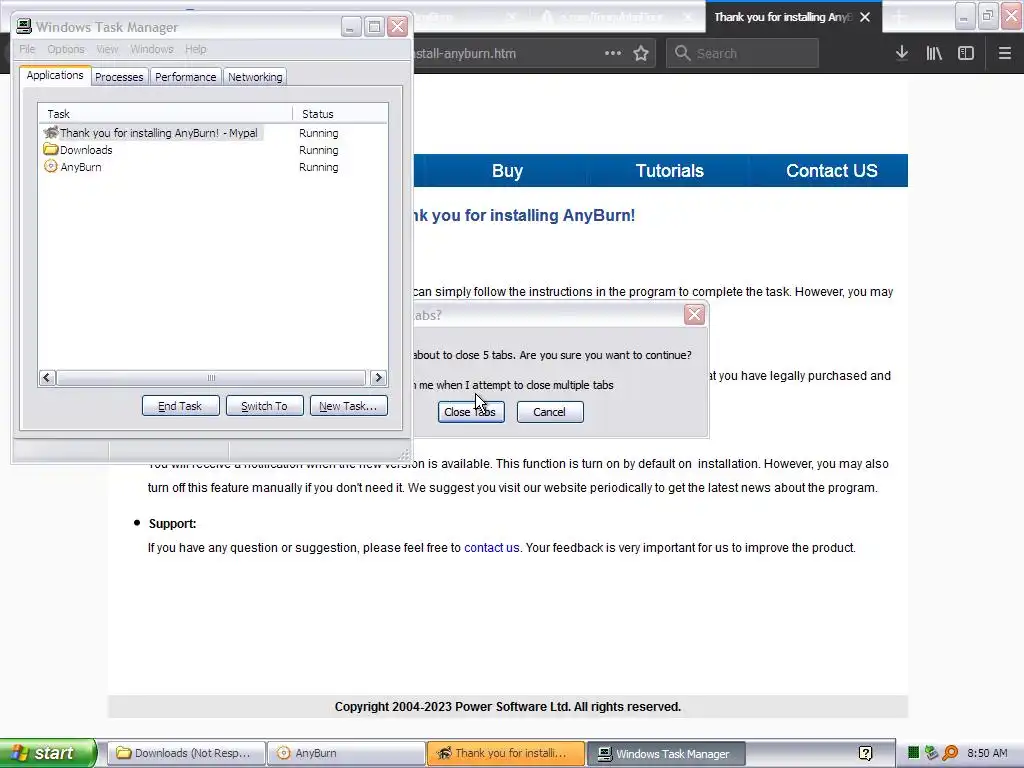The width and height of the screenshot is (1024, 768).
Task: Activate the 'Thank you for installi...' taskbar button
Action: [x=506, y=753]
